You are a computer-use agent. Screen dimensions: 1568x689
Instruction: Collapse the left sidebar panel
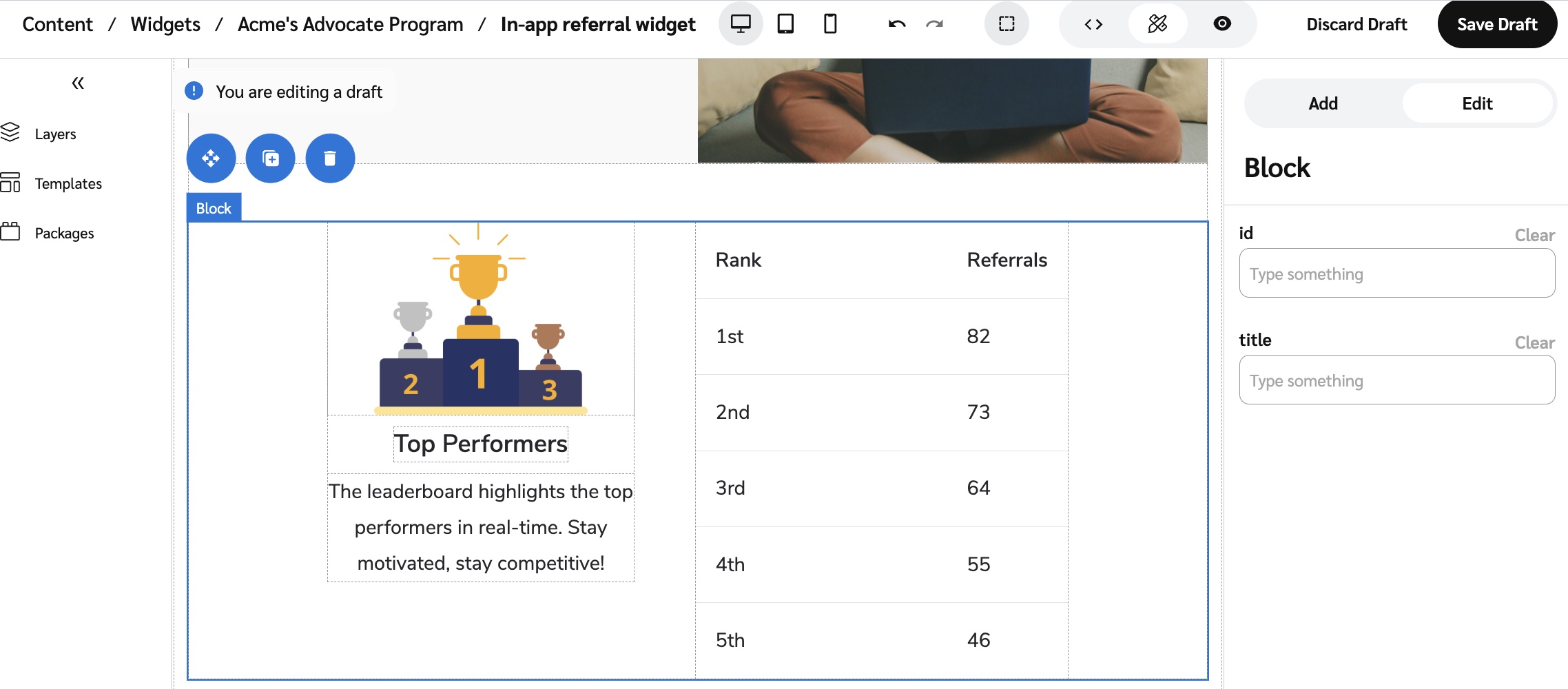pos(78,83)
